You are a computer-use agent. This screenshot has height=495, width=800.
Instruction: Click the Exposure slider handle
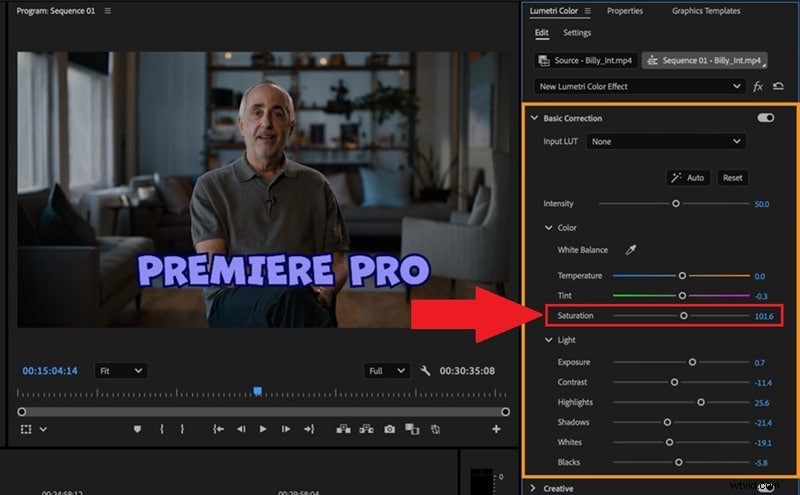coord(692,362)
